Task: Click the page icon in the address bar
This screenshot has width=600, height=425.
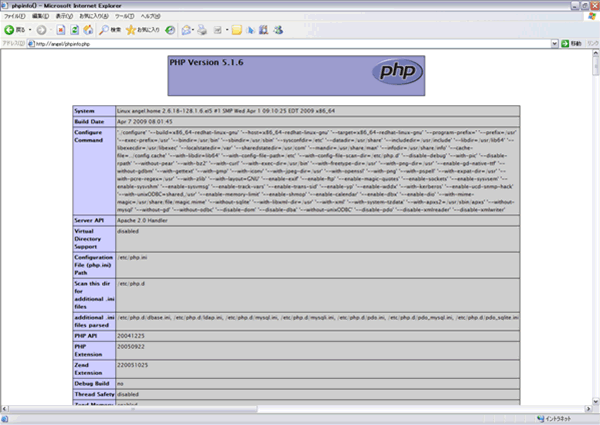Action: point(31,44)
